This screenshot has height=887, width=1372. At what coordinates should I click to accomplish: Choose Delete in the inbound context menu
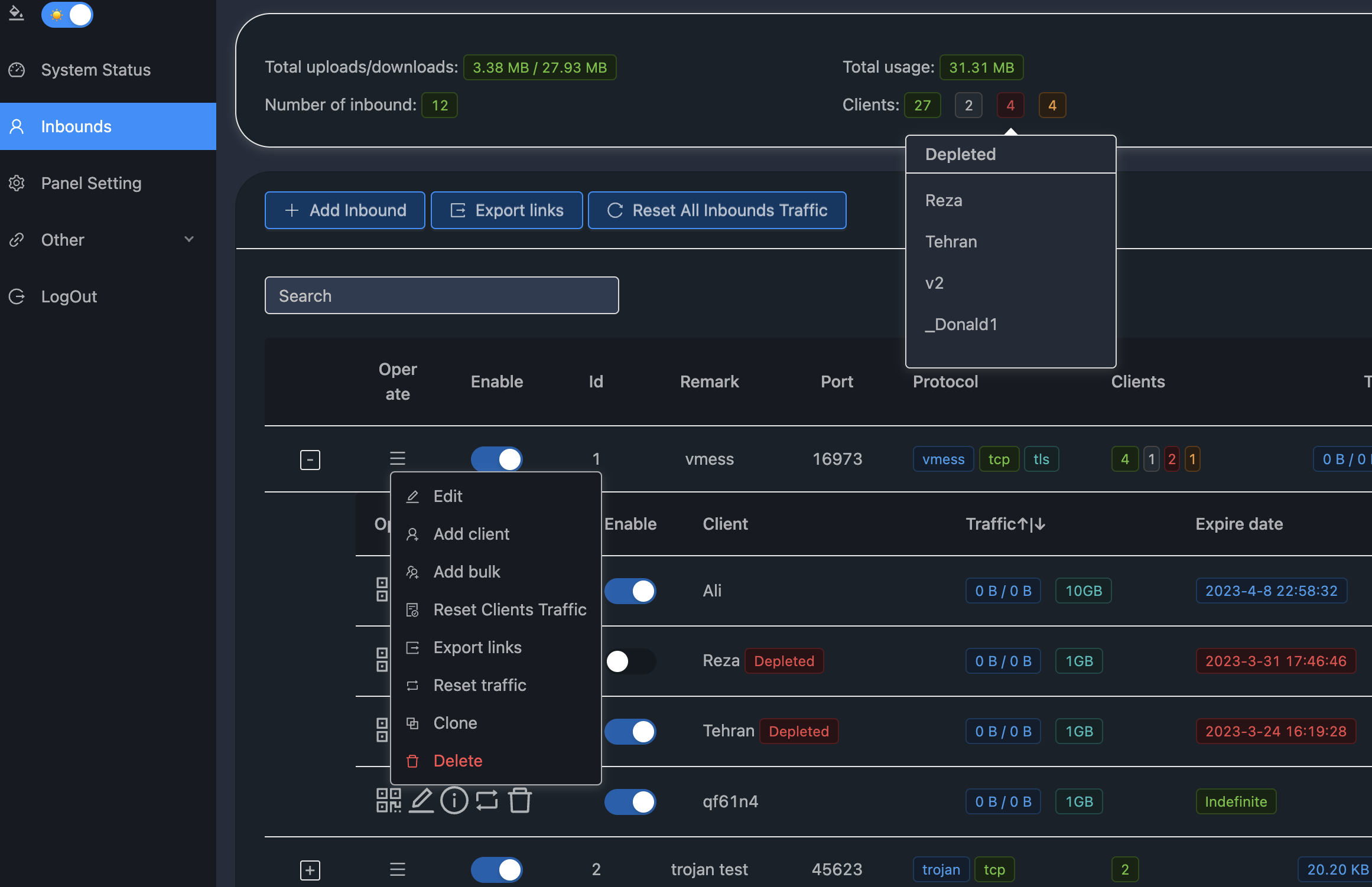pos(458,761)
